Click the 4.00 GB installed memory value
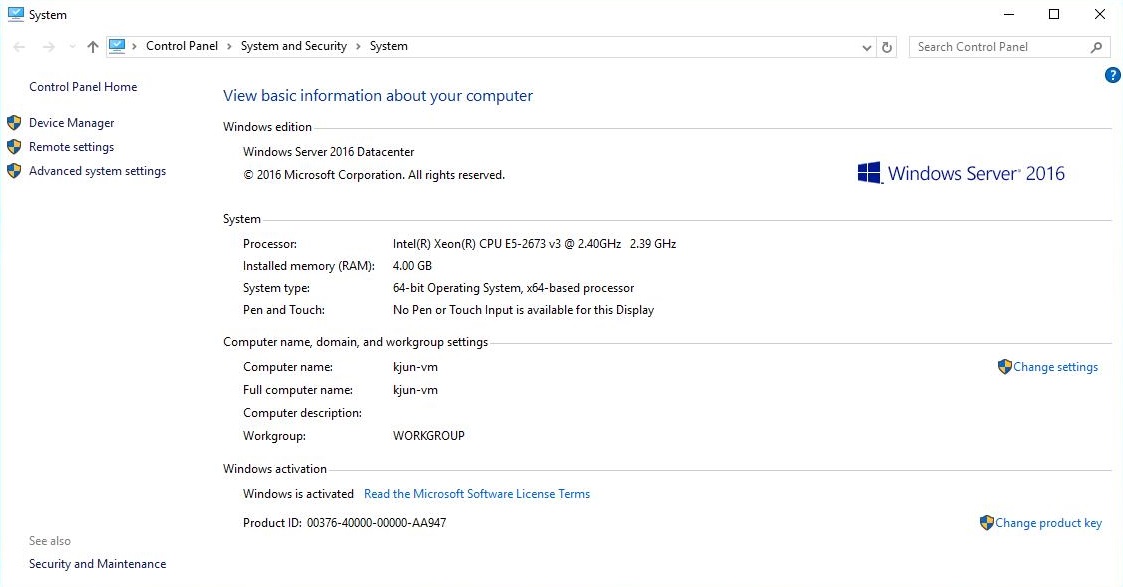The height and width of the screenshot is (587, 1123). click(x=412, y=266)
